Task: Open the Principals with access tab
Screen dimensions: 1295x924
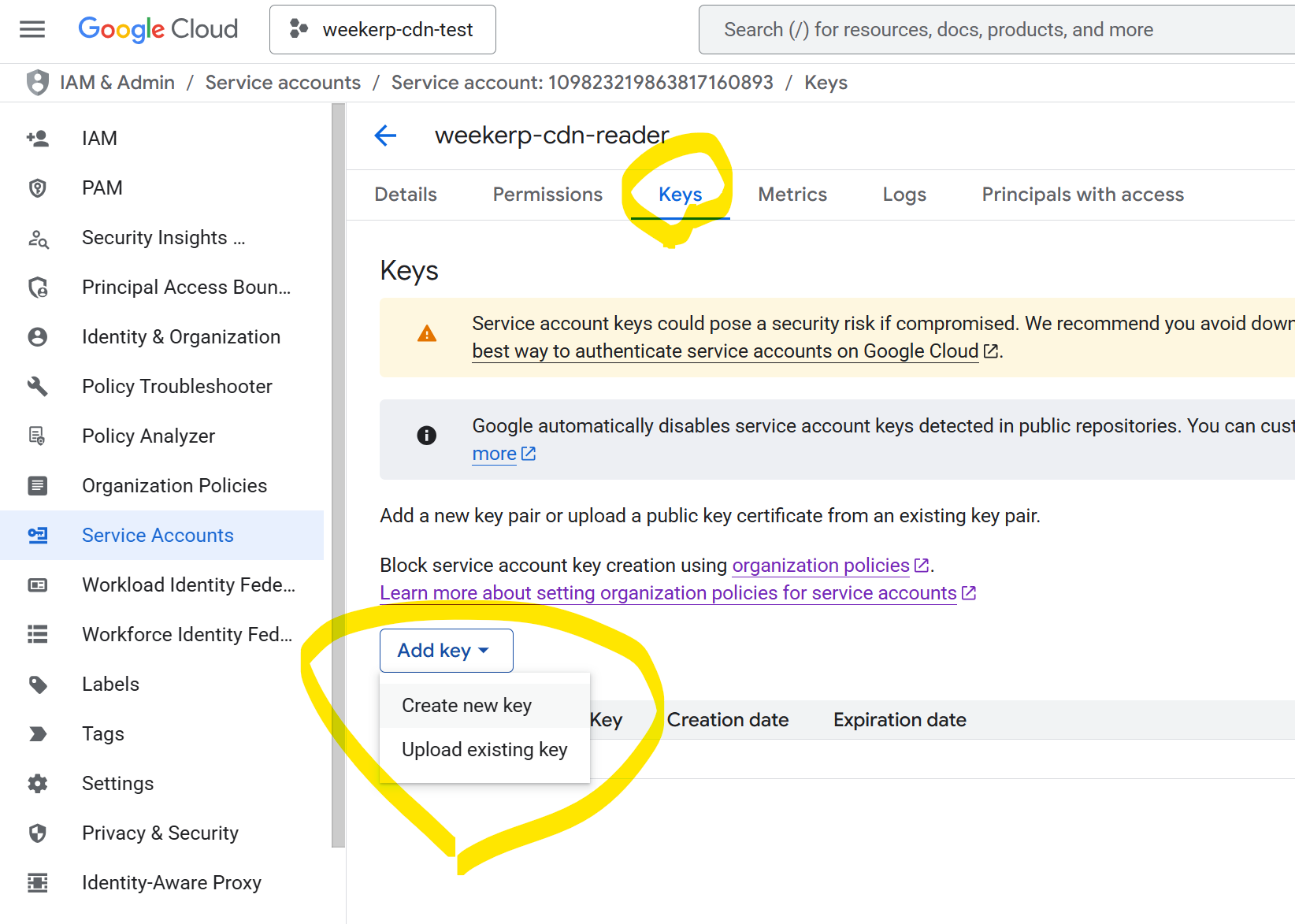Action: pyautogui.click(x=1082, y=195)
